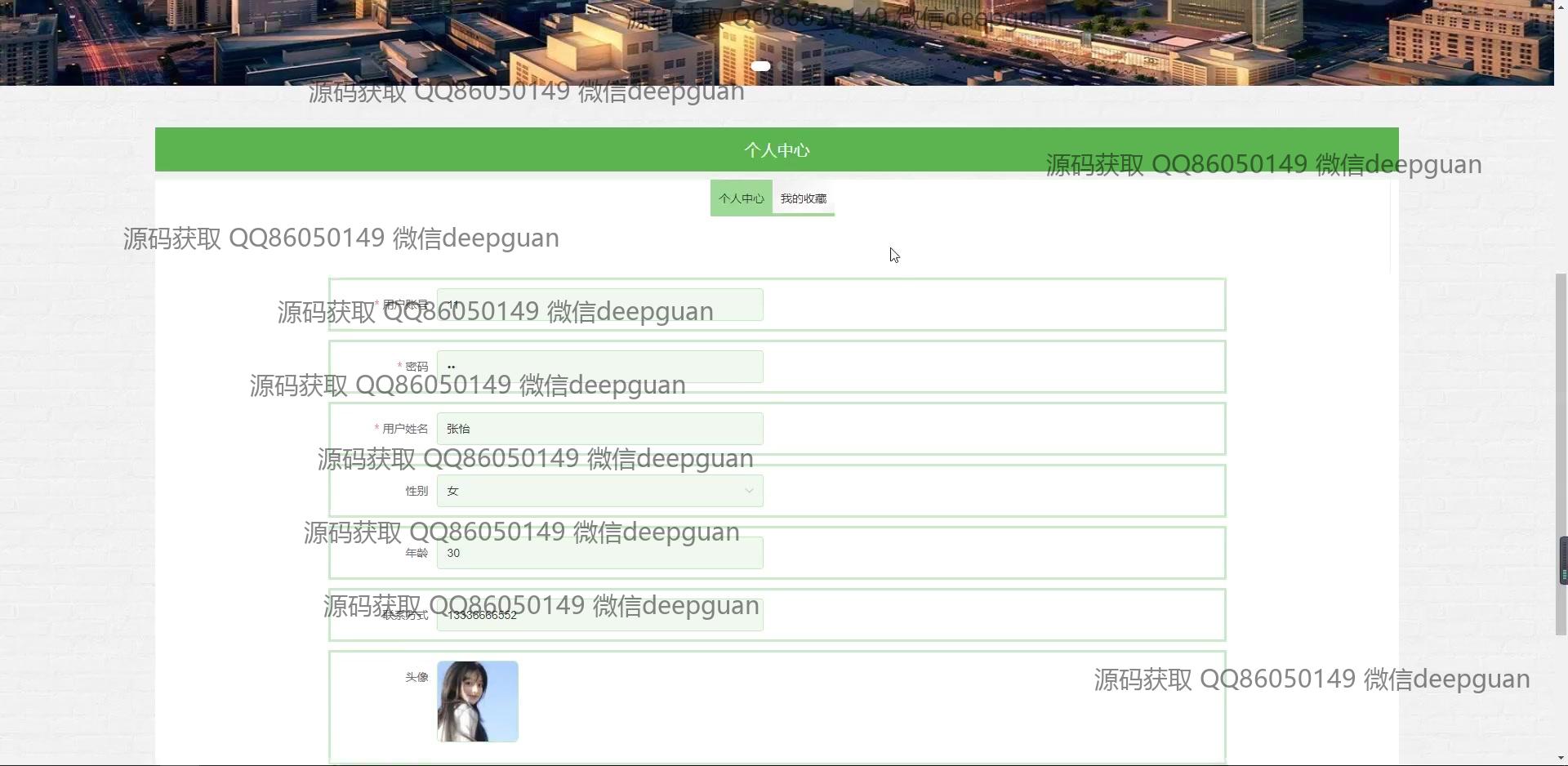Expand the 性别 dropdown arrow
This screenshot has width=1568, height=766.
[748, 491]
